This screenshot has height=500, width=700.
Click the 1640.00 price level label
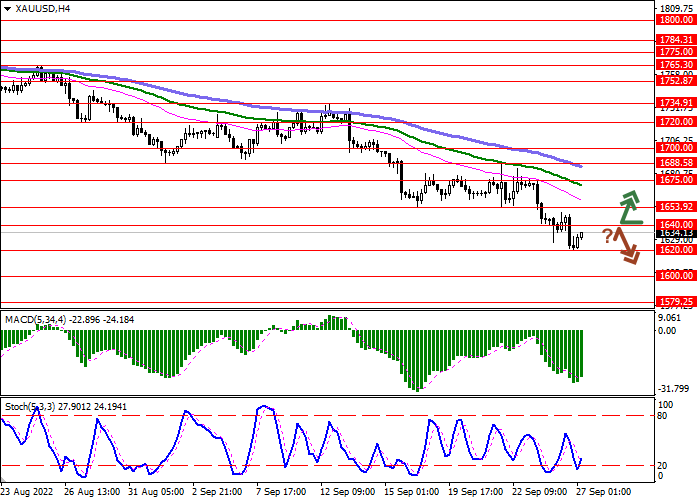click(676, 225)
